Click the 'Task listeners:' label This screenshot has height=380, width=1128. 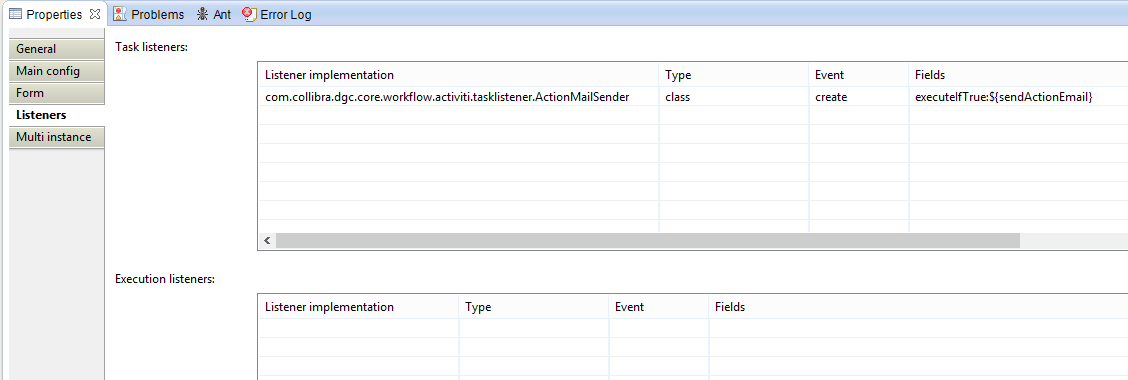point(151,47)
